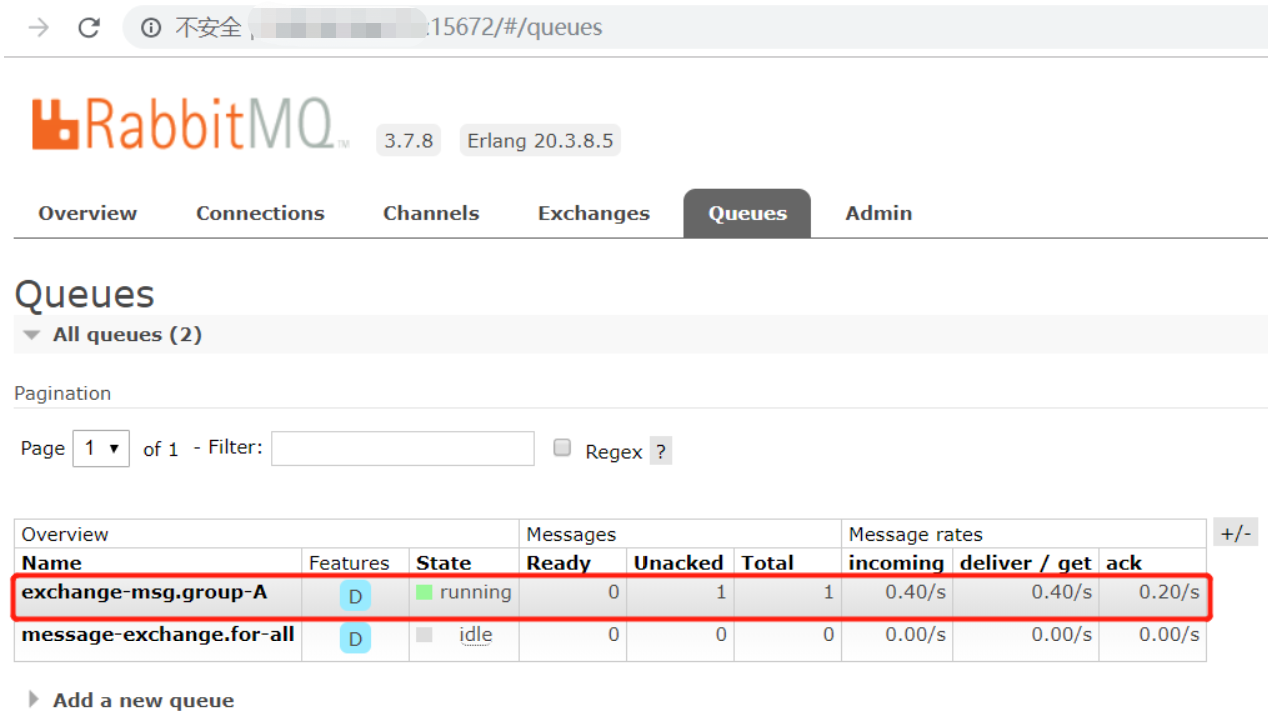Click the browser refresh icon
The height and width of the screenshot is (714, 1269).
(x=88, y=27)
